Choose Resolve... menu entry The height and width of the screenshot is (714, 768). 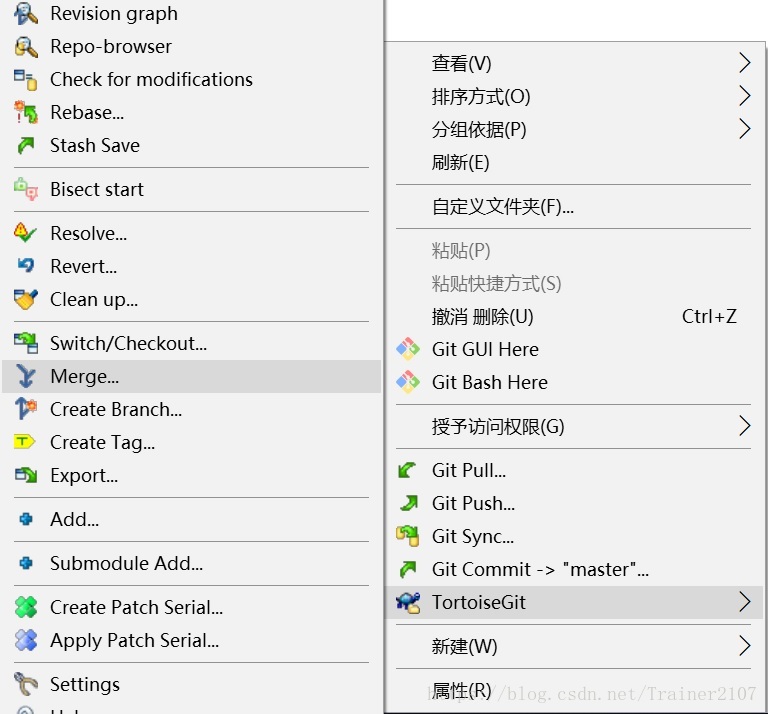tap(192, 233)
